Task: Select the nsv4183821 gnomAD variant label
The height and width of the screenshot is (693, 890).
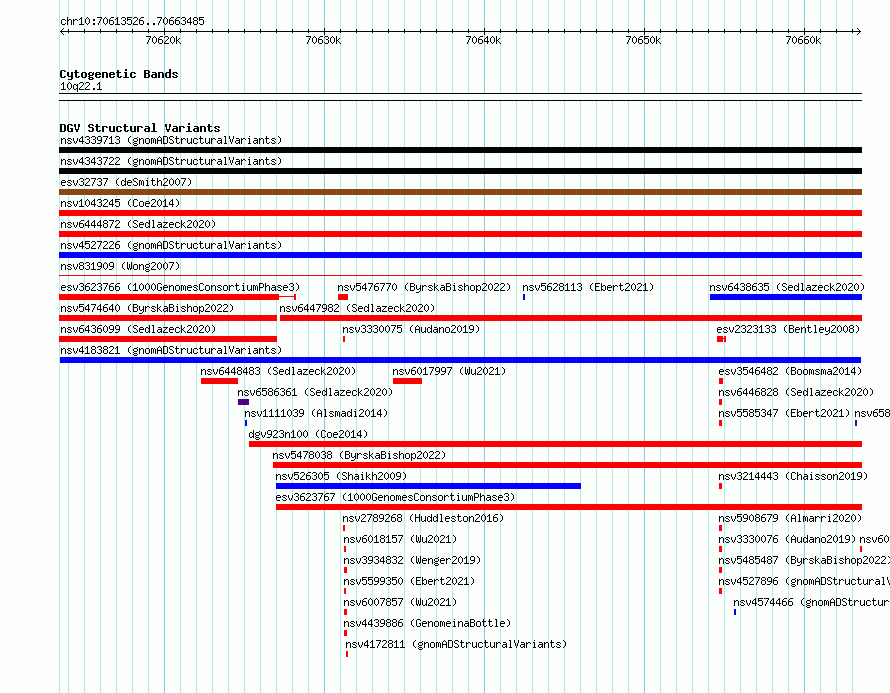Action: tap(171, 350)
